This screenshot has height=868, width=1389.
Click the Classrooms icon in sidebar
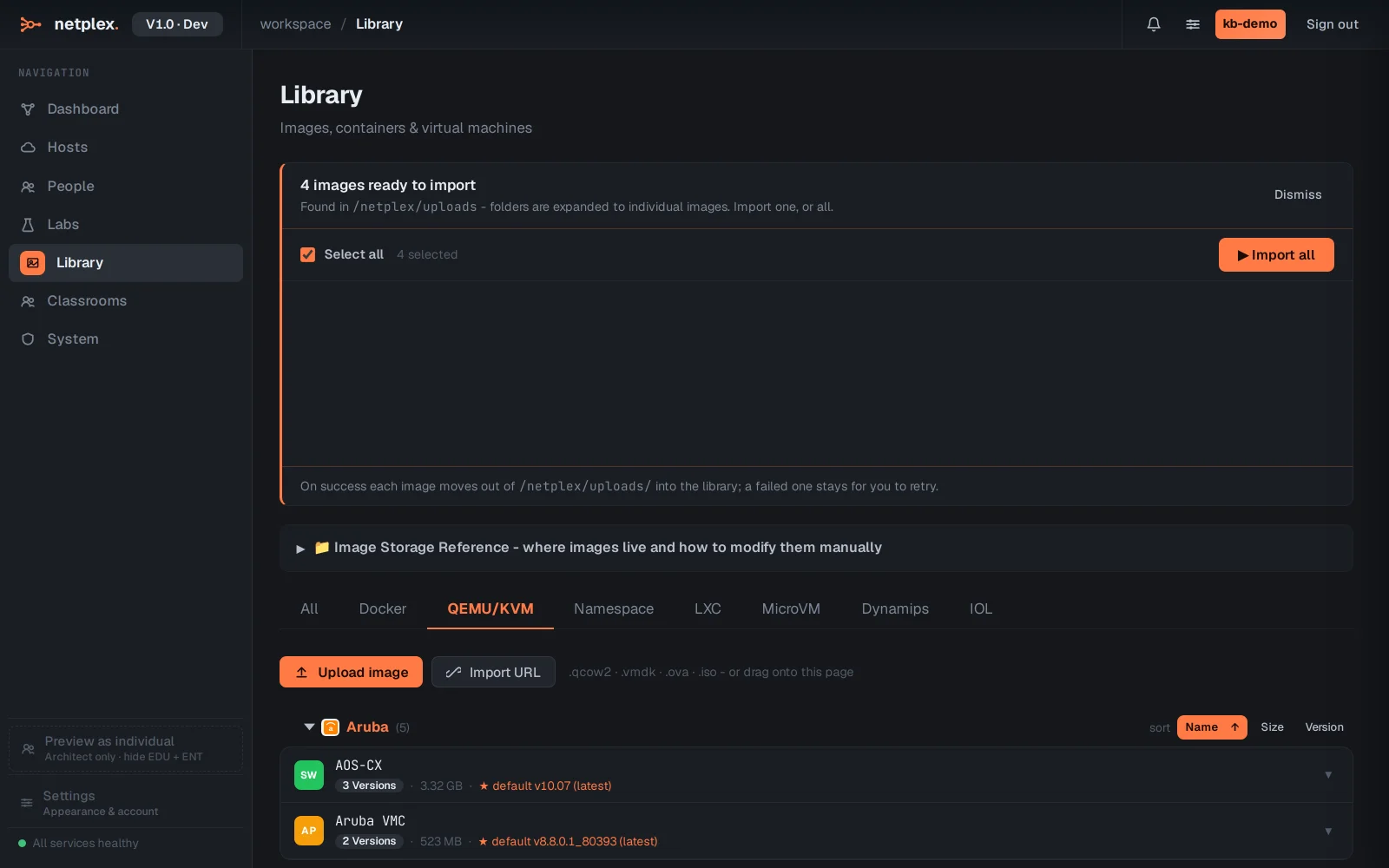point(28,301)
